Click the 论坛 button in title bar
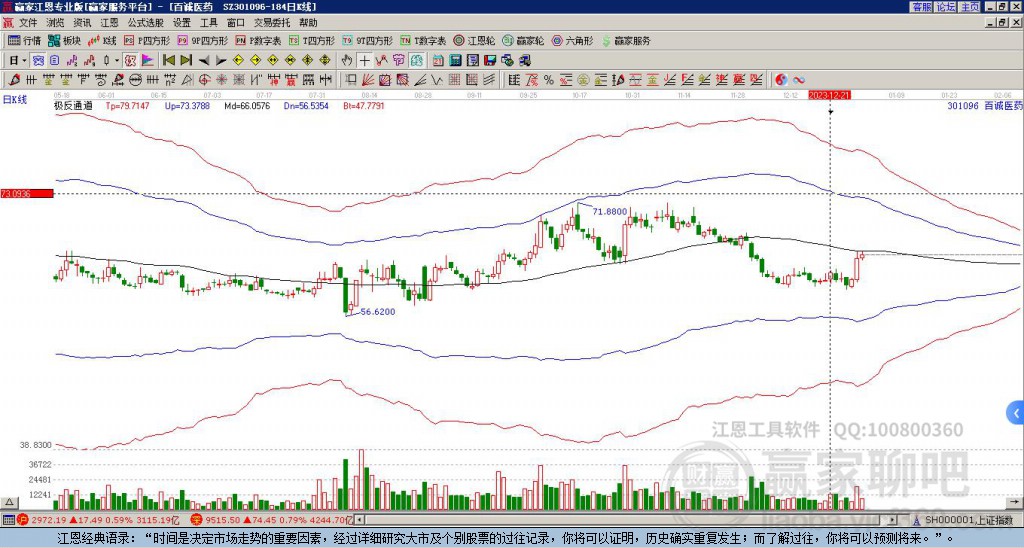The height and width of the screenshot is (548, 1024). pyautogui.click(x=945, y=7)
